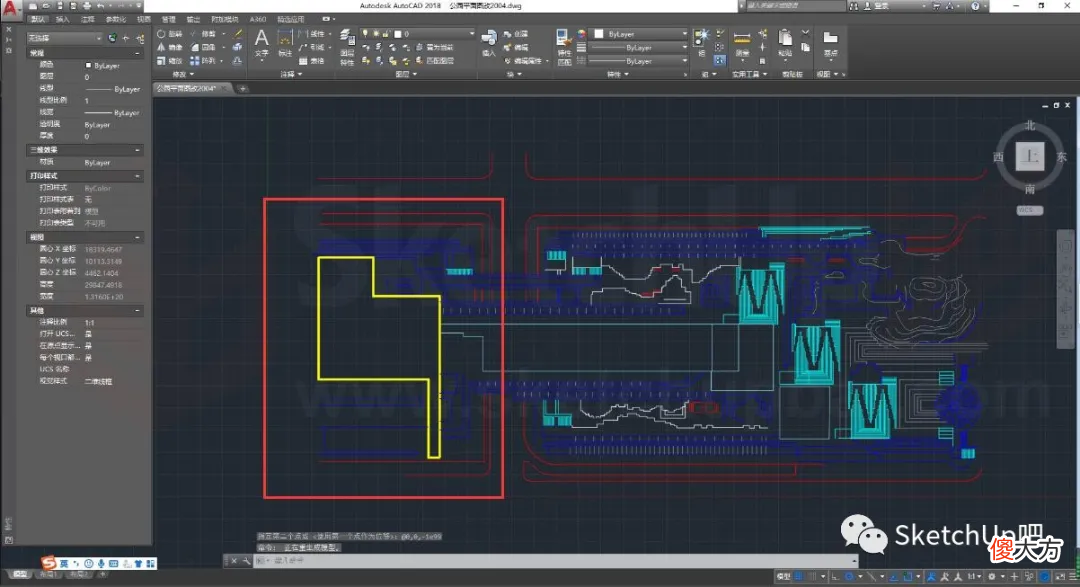Viewport: 1080px width, 587px height.
Task: Open the AutoCAD application menu logo
Action: tap(10, 9)
